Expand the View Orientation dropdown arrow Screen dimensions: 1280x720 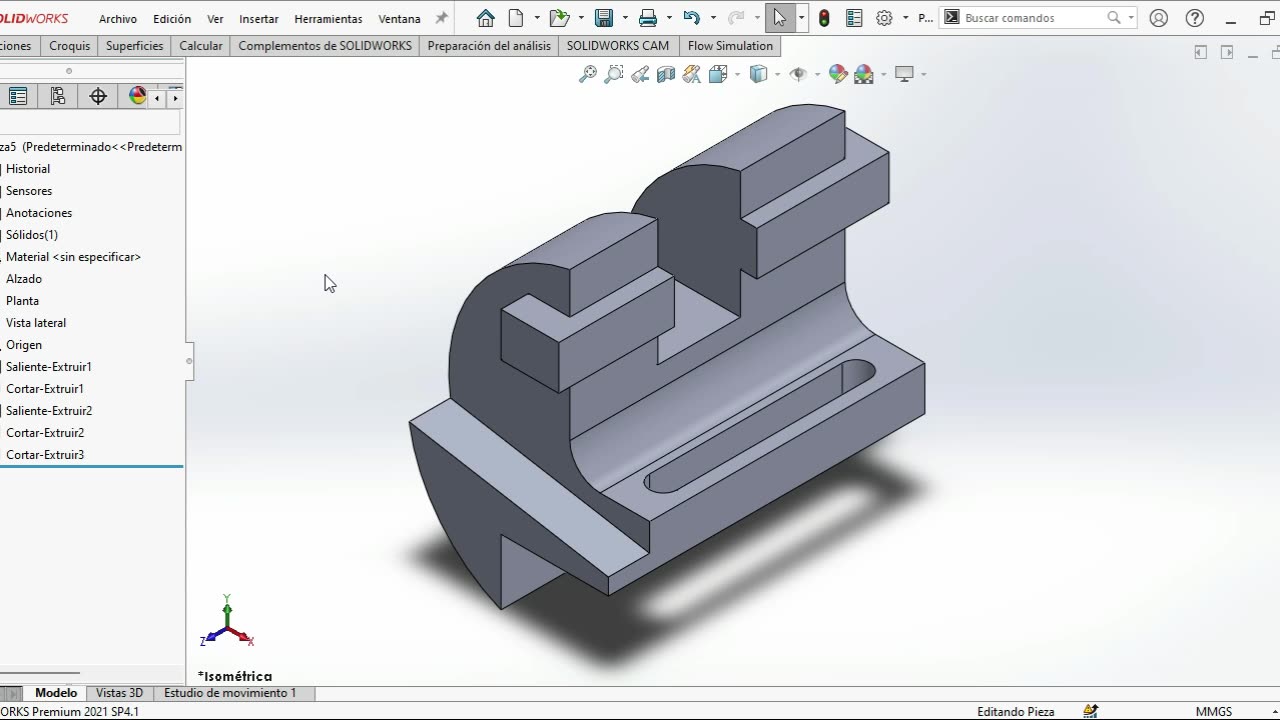[x=737, y=74]
